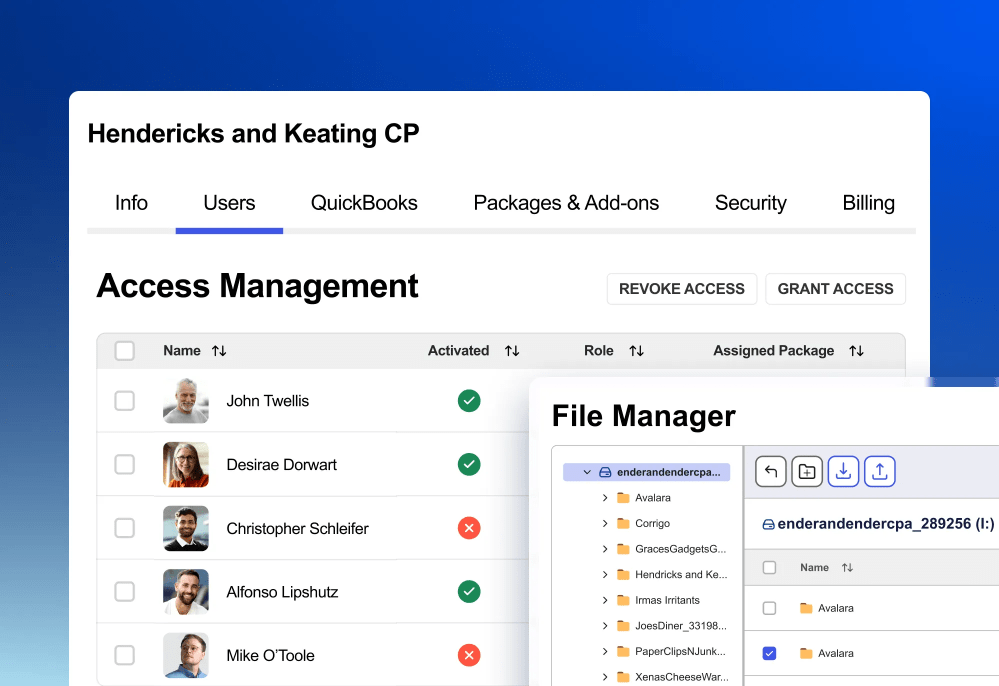Viewport: 999px width, 686px height.
Task: Click the red status icon for Mike O'Toole
Action: pos(469,655)
